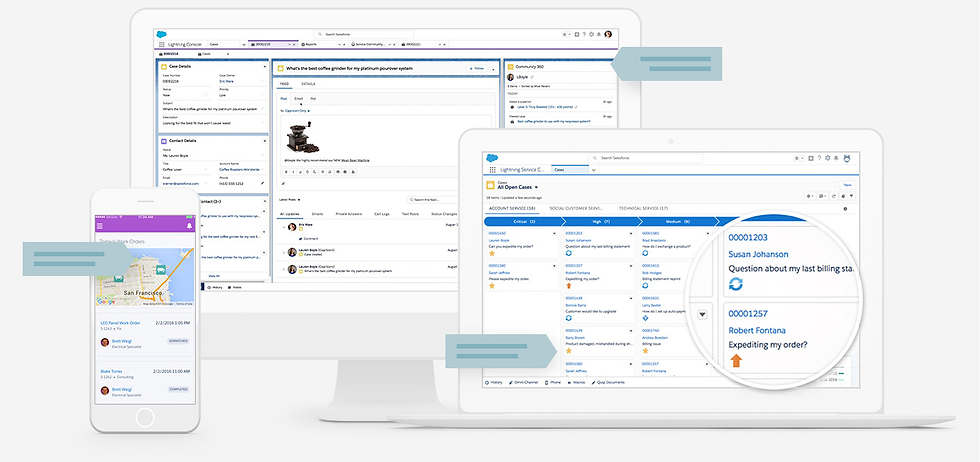
Task: Click the coffee grinder image in the post
Action: point(304,138)
